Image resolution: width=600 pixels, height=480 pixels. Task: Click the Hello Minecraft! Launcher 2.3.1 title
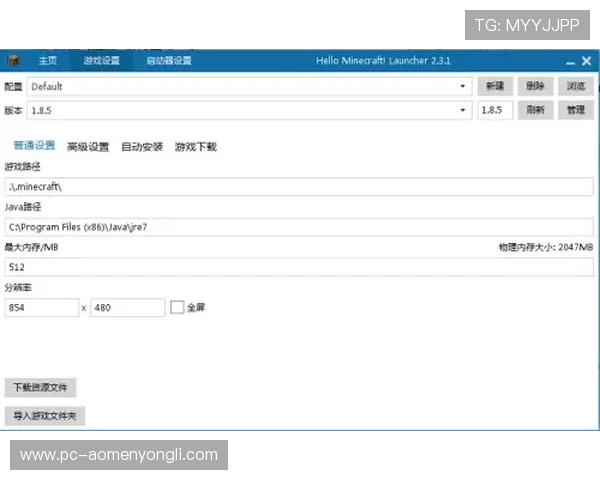click(383, 60)
